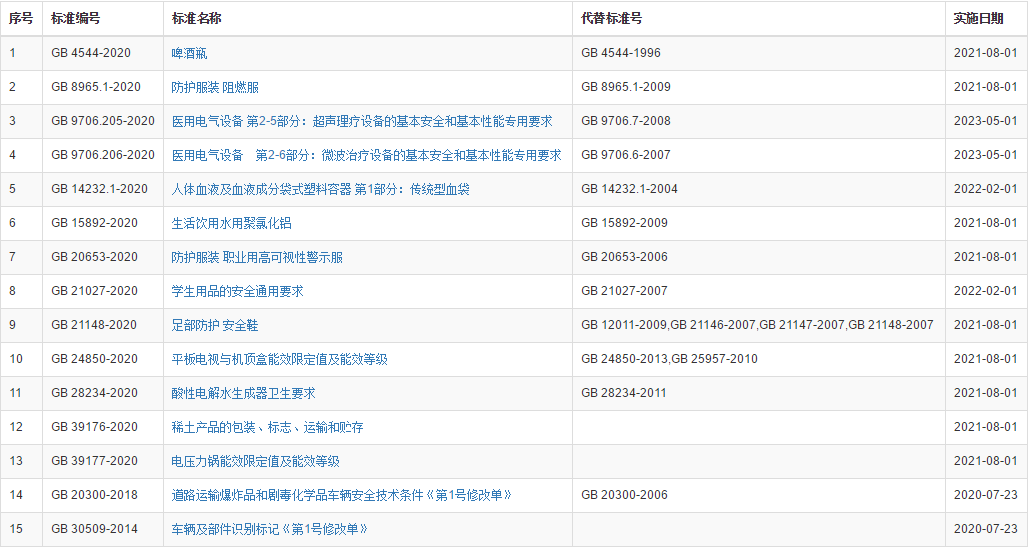The width and height of the screenshot is (1029, 549).
Task: Open the 防护服装 阻燃服 standard link
Action: pyautogui.click(x=215, y=87)
